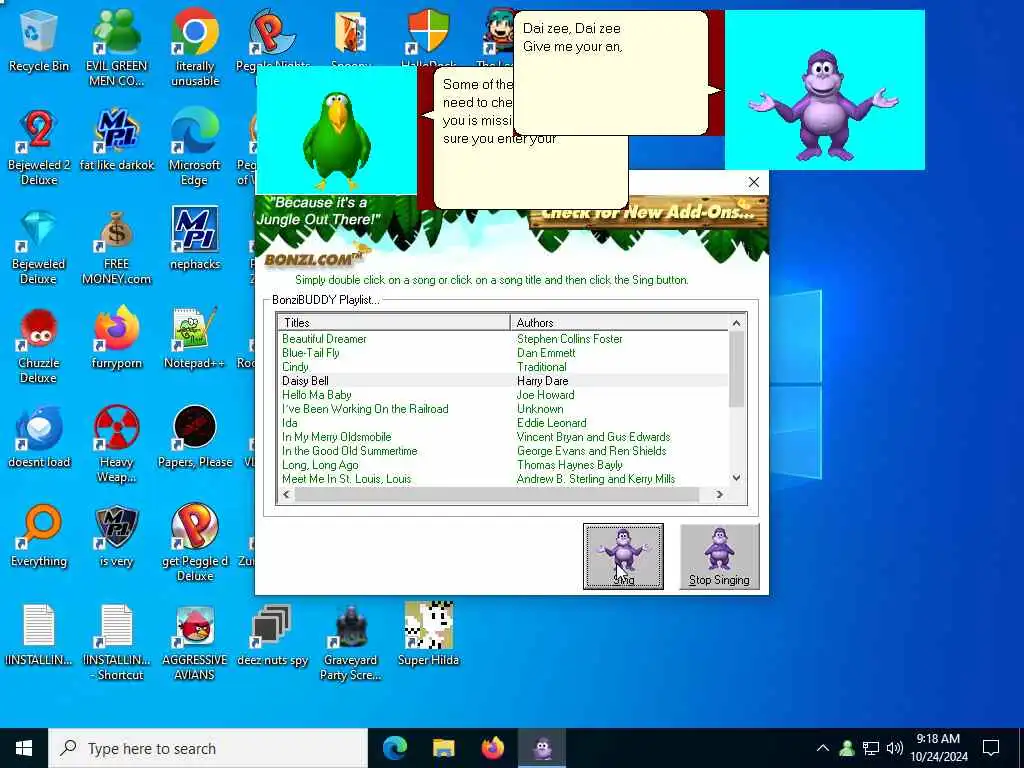The width and height of the screenshot is (1024, 768).
Task: Select the song 'Blue-Tail Fly'
Action: 310,353
